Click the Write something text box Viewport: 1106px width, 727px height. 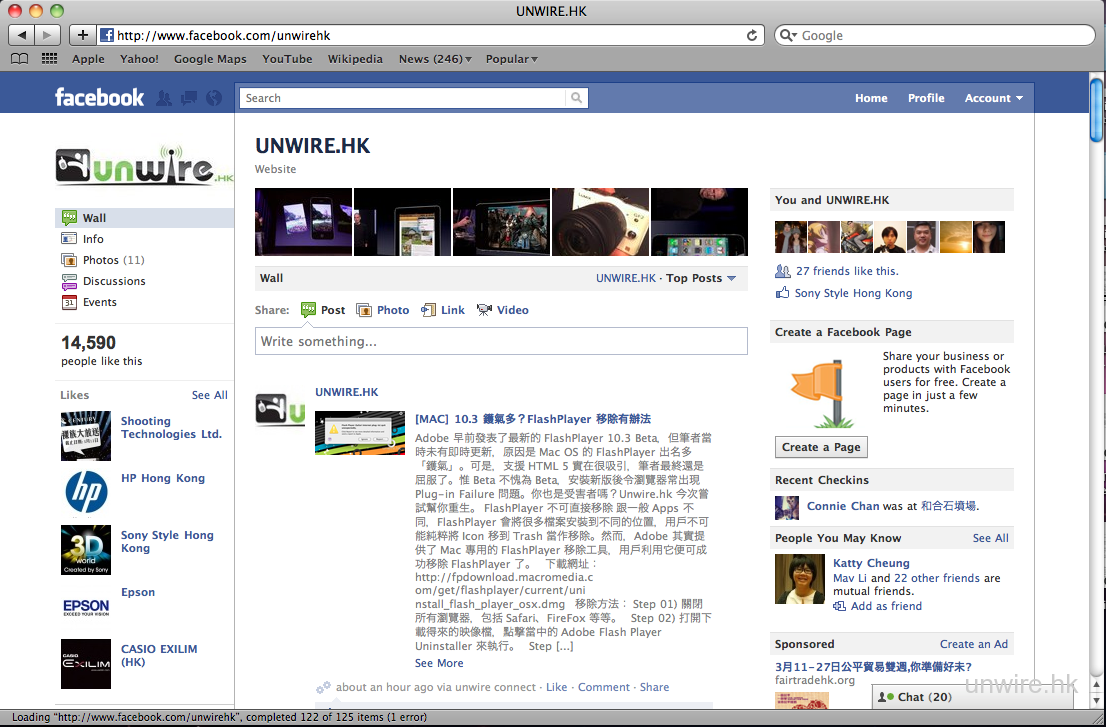click(501, 341)
